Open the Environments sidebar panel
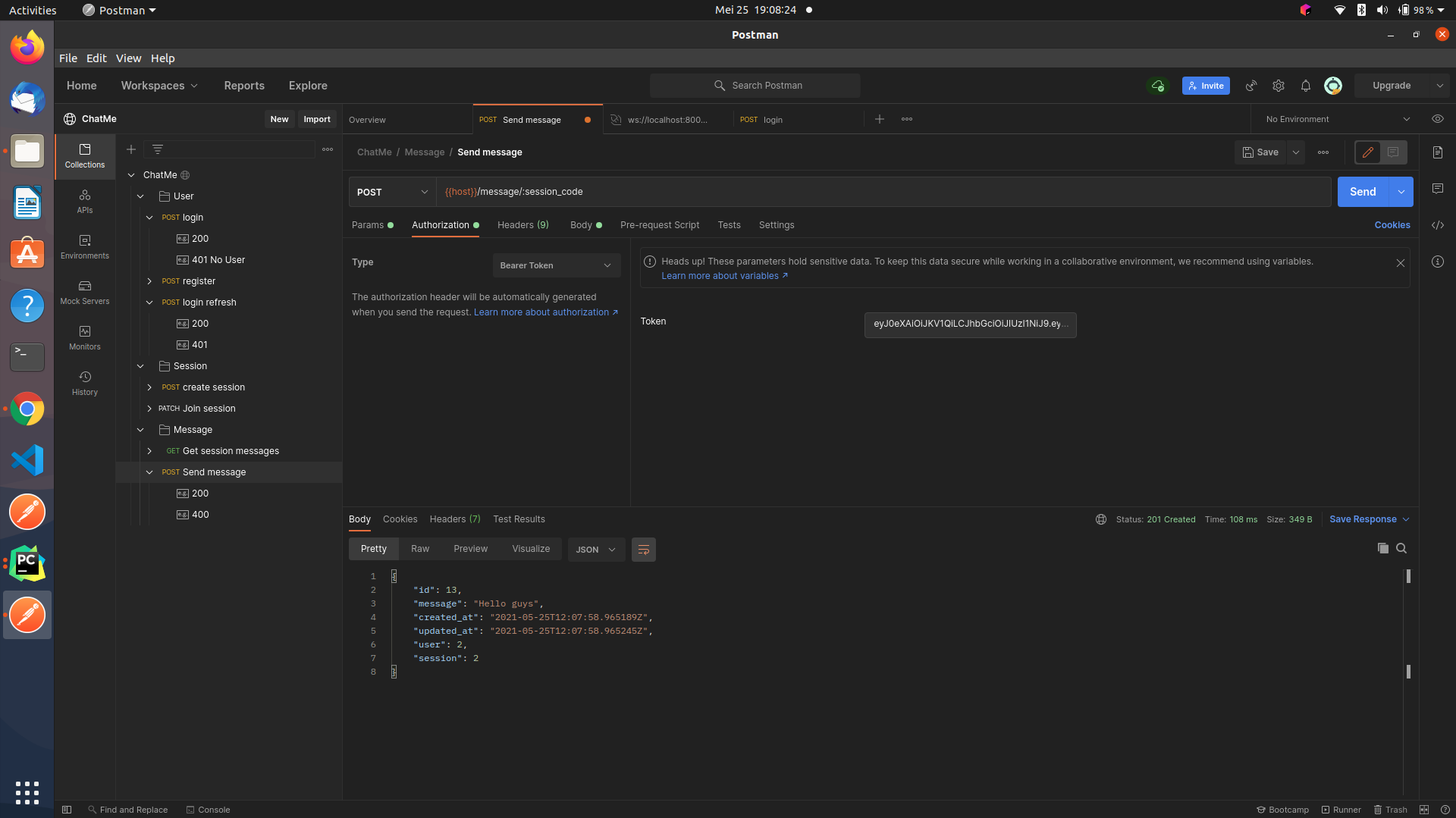This screenshot has height=818, width=1456. (x=85, y=247)
